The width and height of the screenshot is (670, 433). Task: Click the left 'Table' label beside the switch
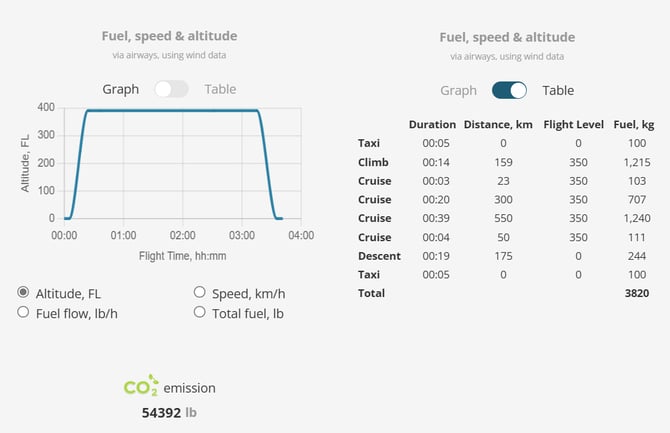click(x=220, y=89)
